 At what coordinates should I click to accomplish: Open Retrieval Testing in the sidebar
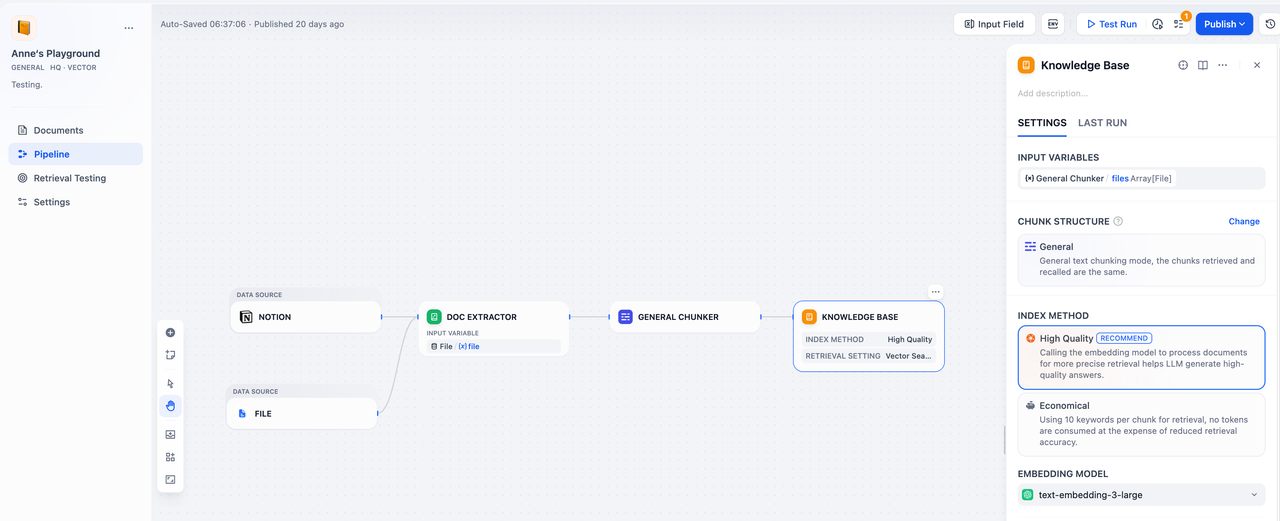pyautogui.click(x=69, y=178)
